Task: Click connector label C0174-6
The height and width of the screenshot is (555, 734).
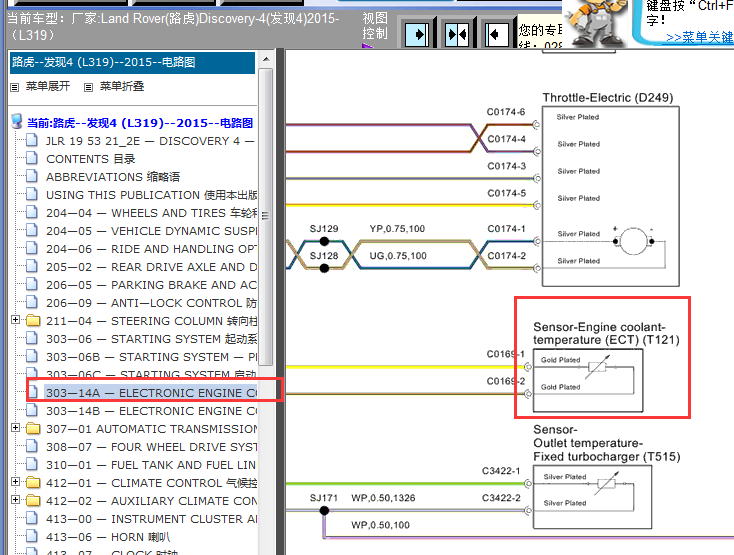Action: coord(506,112)
